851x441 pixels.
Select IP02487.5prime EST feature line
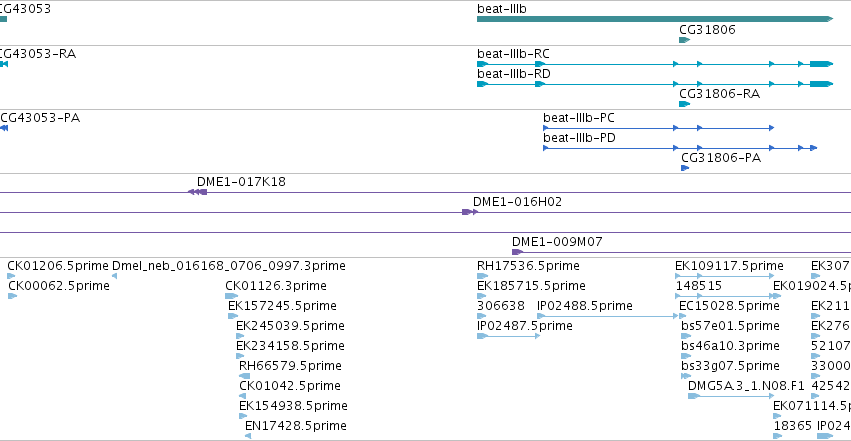509,336
